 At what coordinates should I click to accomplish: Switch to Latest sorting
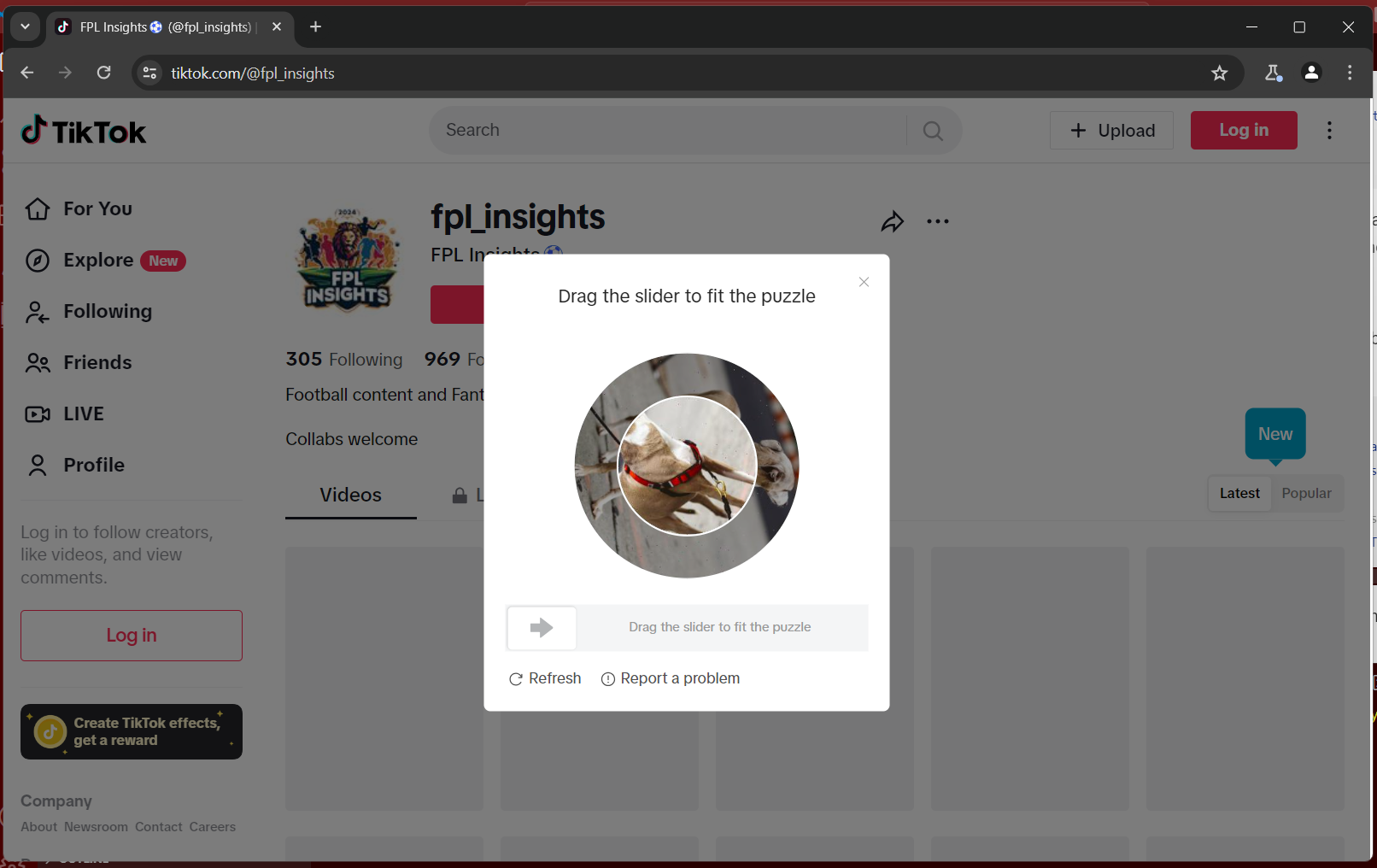(1239, 493)
